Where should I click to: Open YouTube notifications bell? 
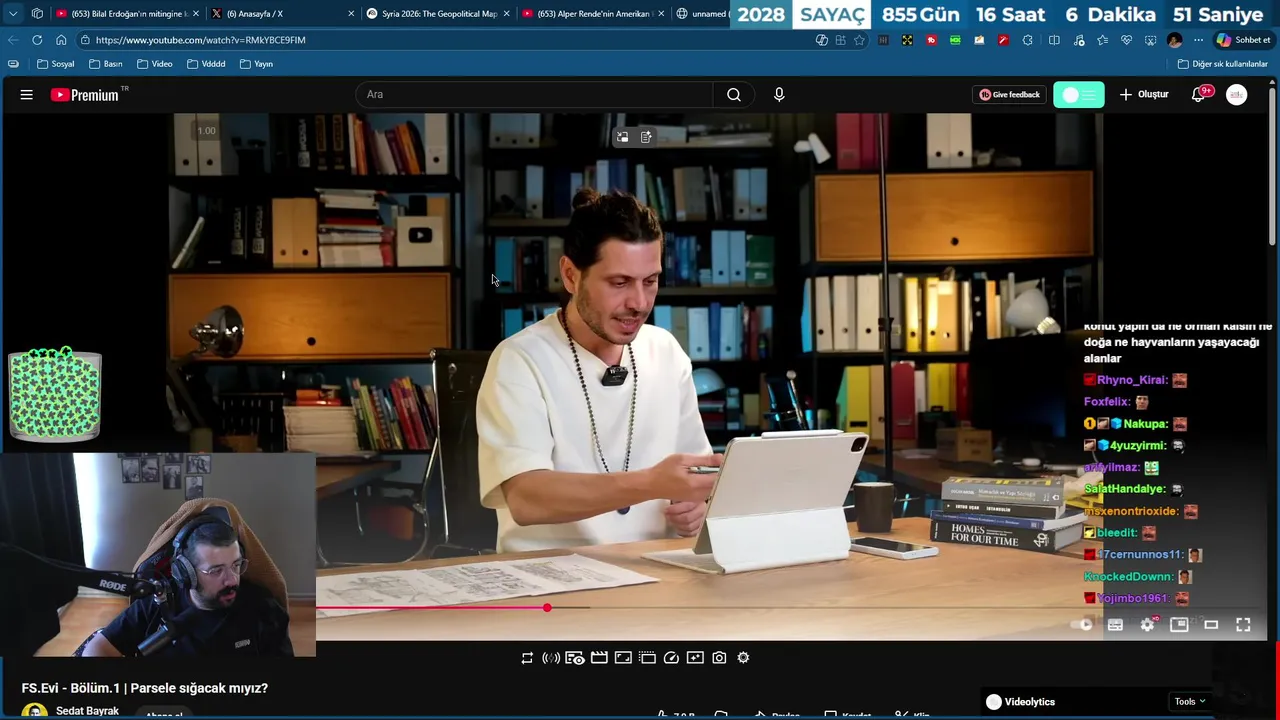(1198, 95)
